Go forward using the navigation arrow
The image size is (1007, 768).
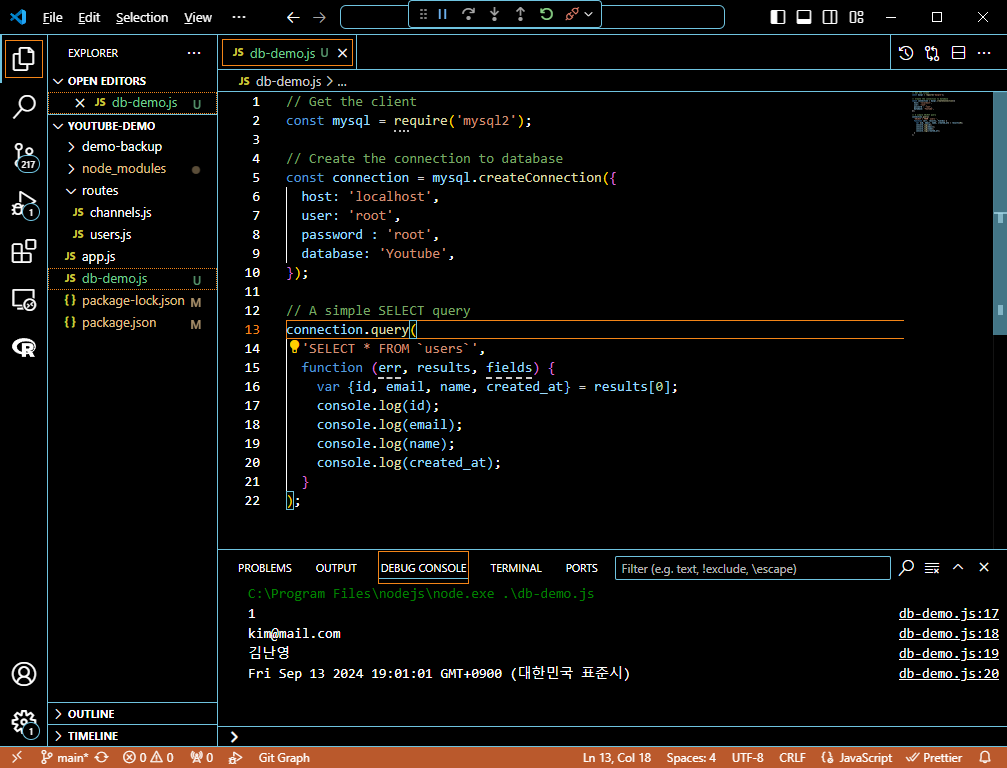319,17
